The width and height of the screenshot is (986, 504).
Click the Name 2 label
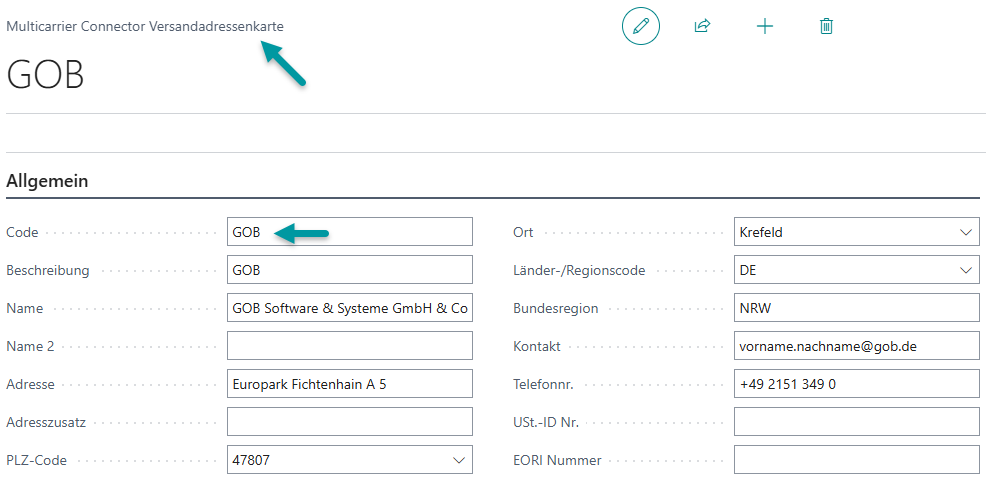click(x=30, y=347)
